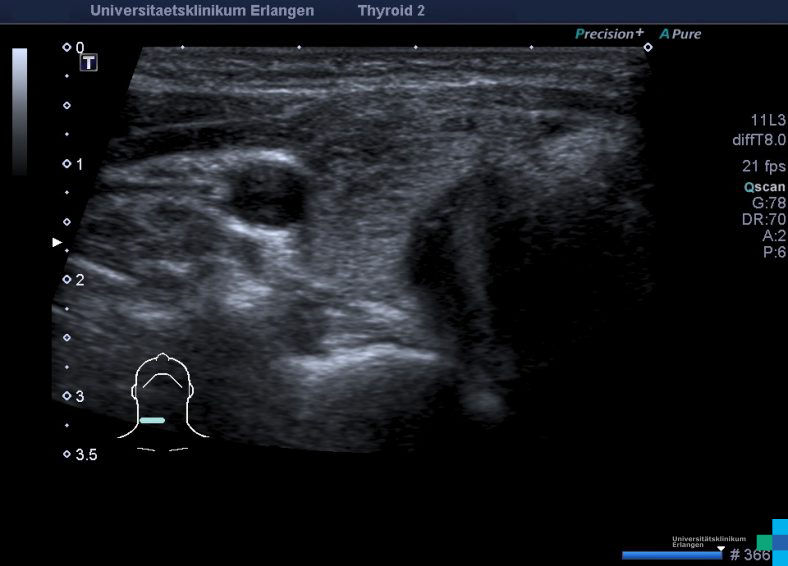
Task: Click the T orientation marker icon
Action: tap(89, 63)
